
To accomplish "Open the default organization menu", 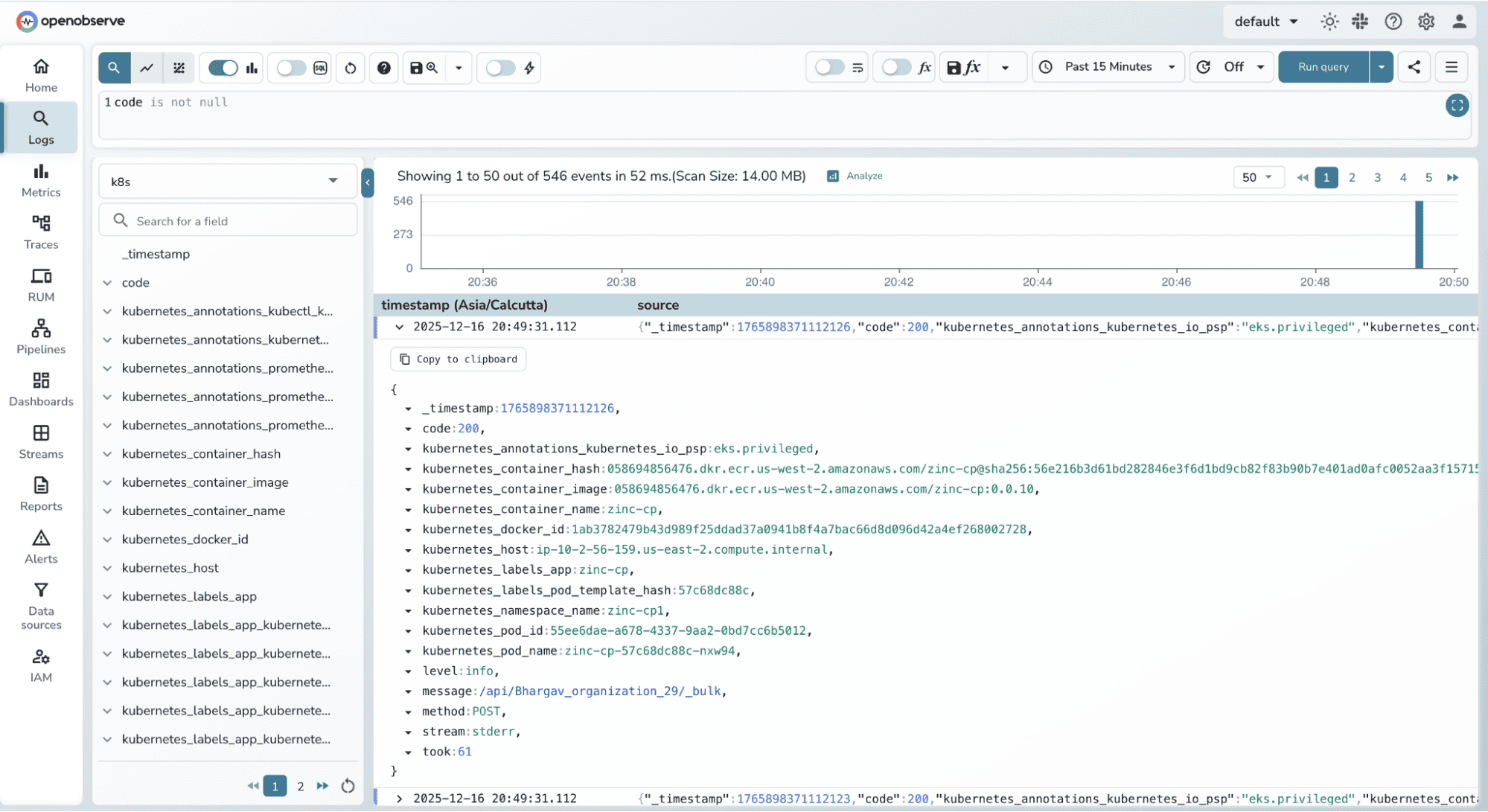I will click(1265, 22).
